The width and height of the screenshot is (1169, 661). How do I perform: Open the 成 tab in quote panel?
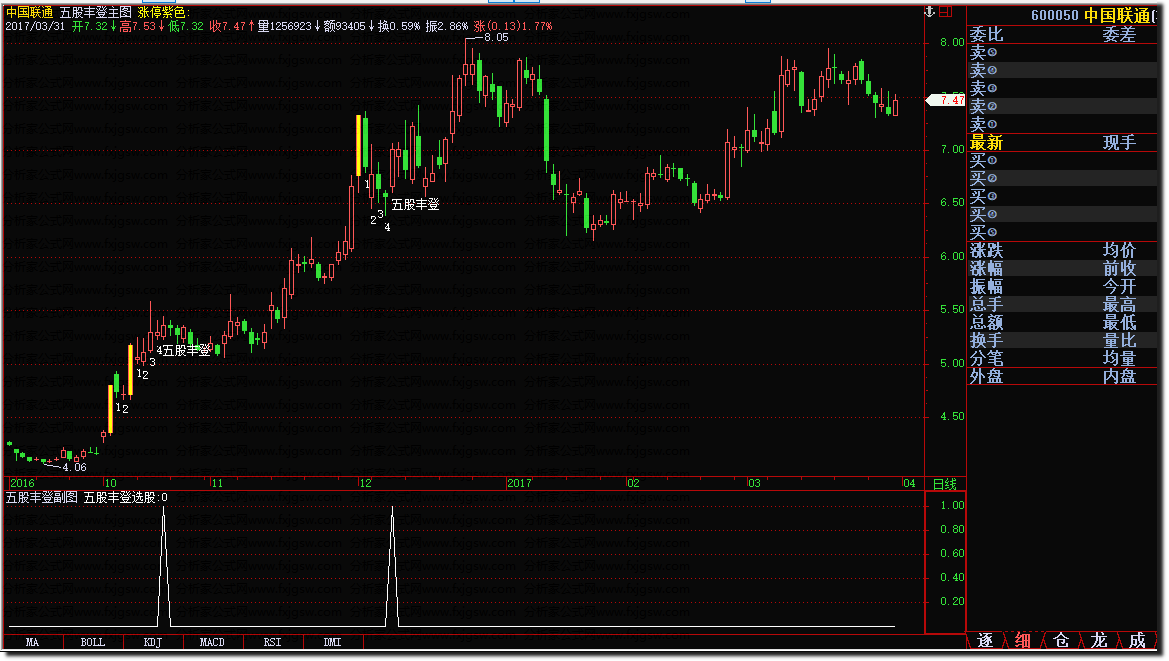tap(1137, 640)
